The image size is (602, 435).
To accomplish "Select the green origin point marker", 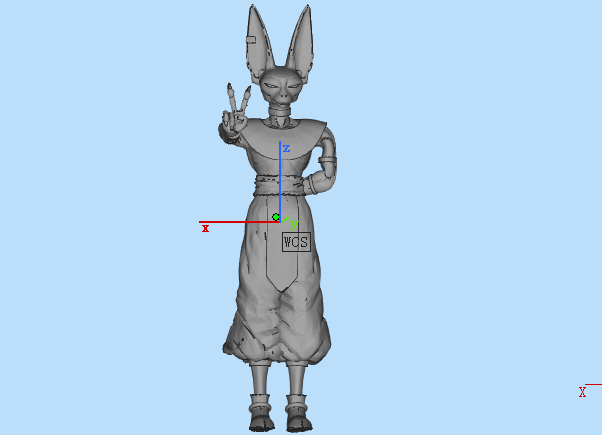I will tap(275, 217).
